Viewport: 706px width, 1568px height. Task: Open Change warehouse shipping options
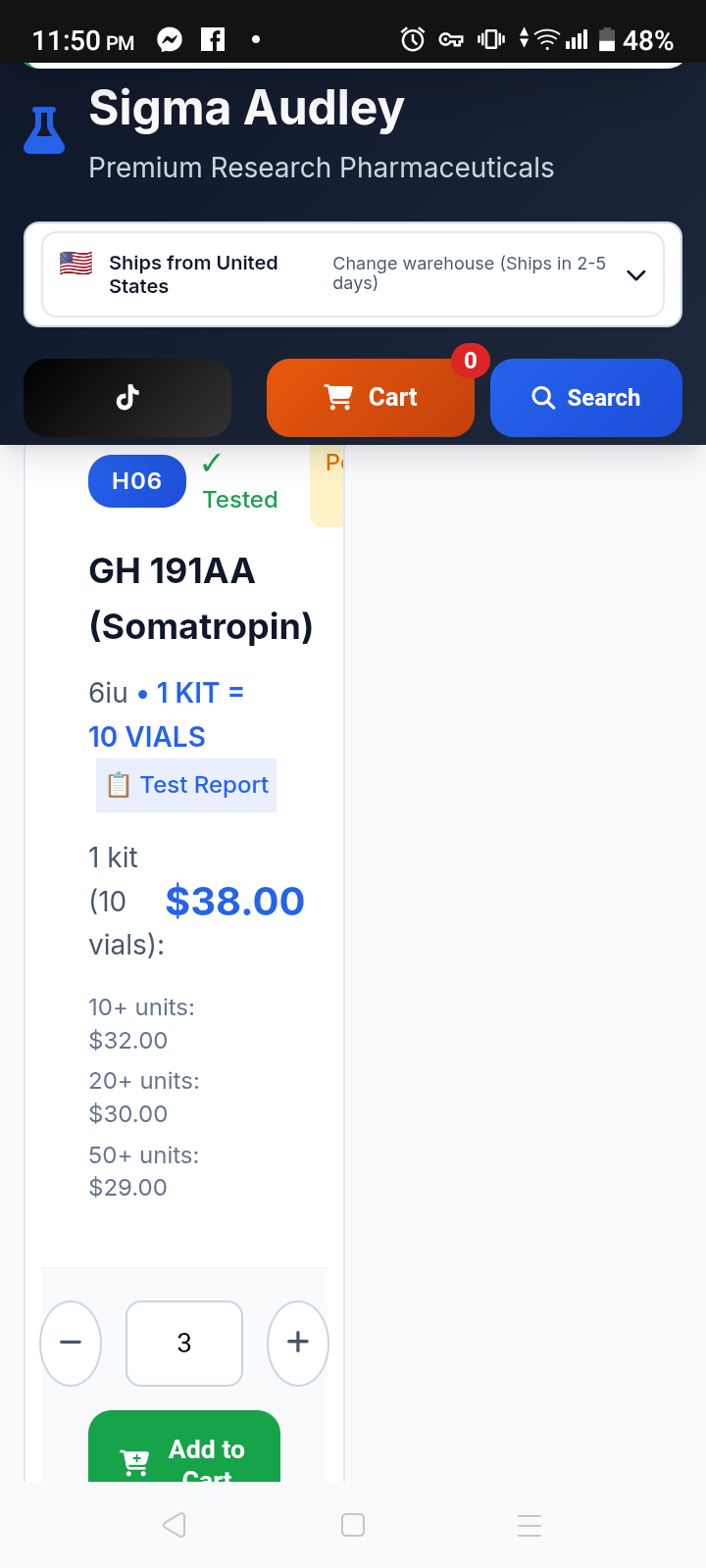tap(470, 273)
